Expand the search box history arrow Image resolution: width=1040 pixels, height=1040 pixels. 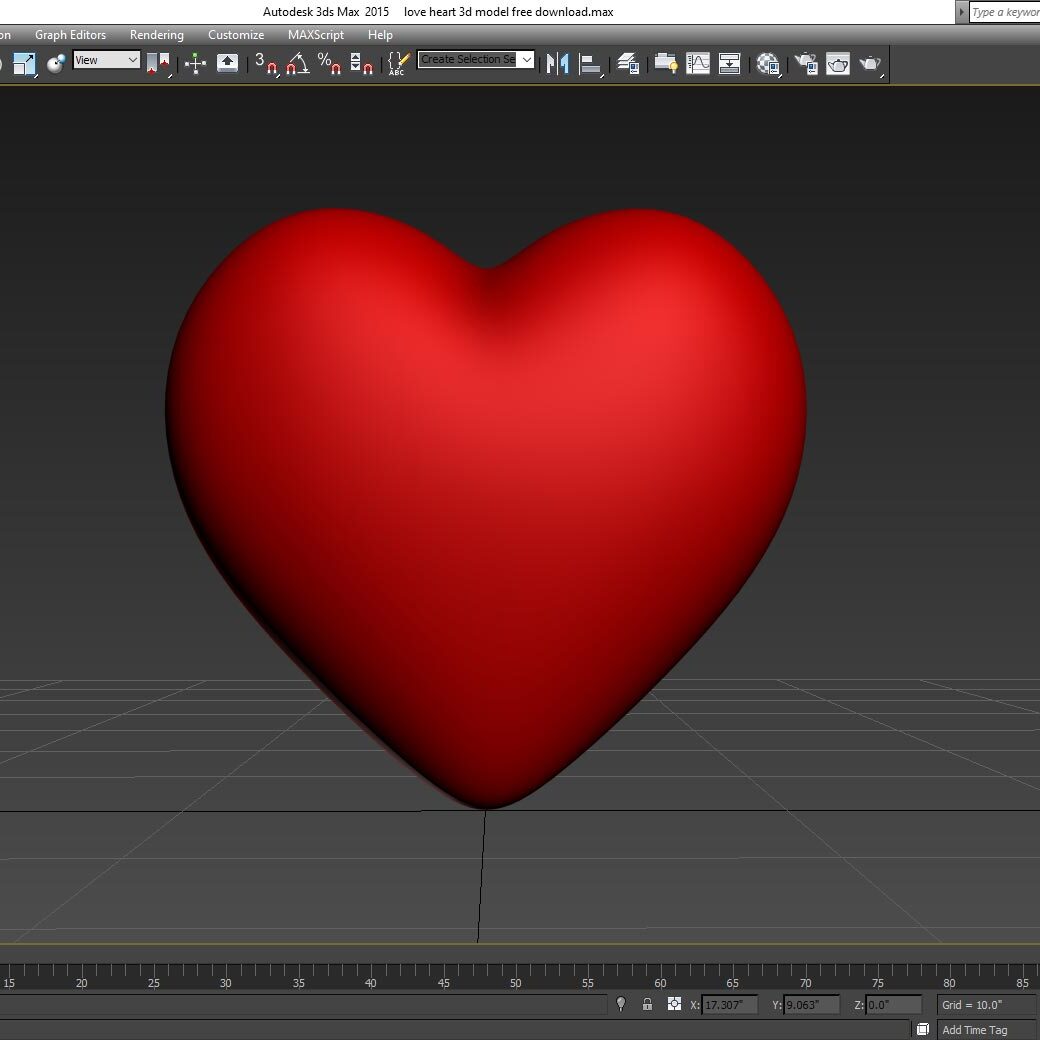(x=962, y=12)
